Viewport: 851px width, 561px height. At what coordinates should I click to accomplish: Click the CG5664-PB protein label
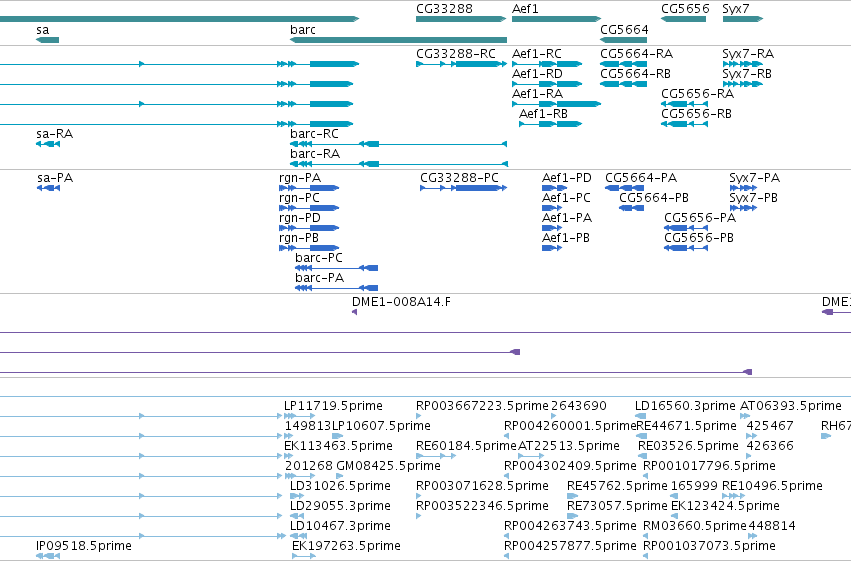pos(654,198)
